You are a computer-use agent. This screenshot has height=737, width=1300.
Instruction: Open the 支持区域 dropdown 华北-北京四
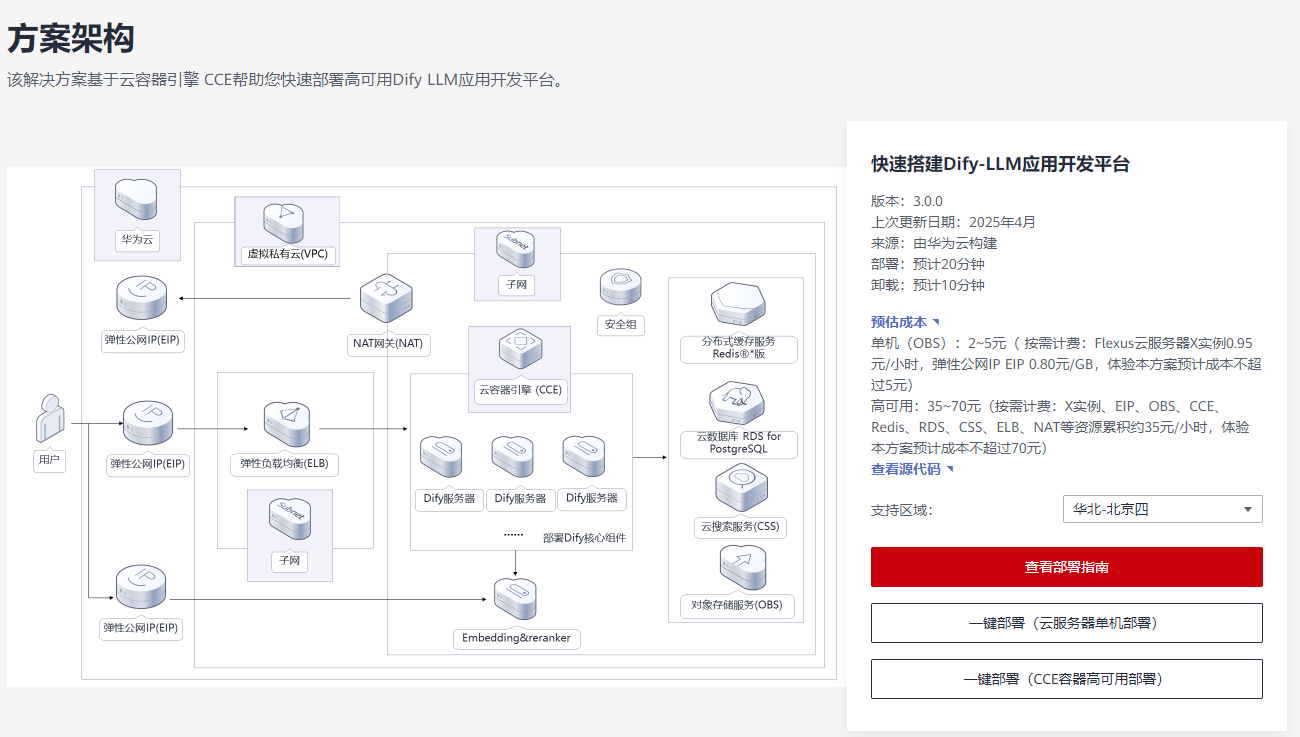[x=1162, y=509]
